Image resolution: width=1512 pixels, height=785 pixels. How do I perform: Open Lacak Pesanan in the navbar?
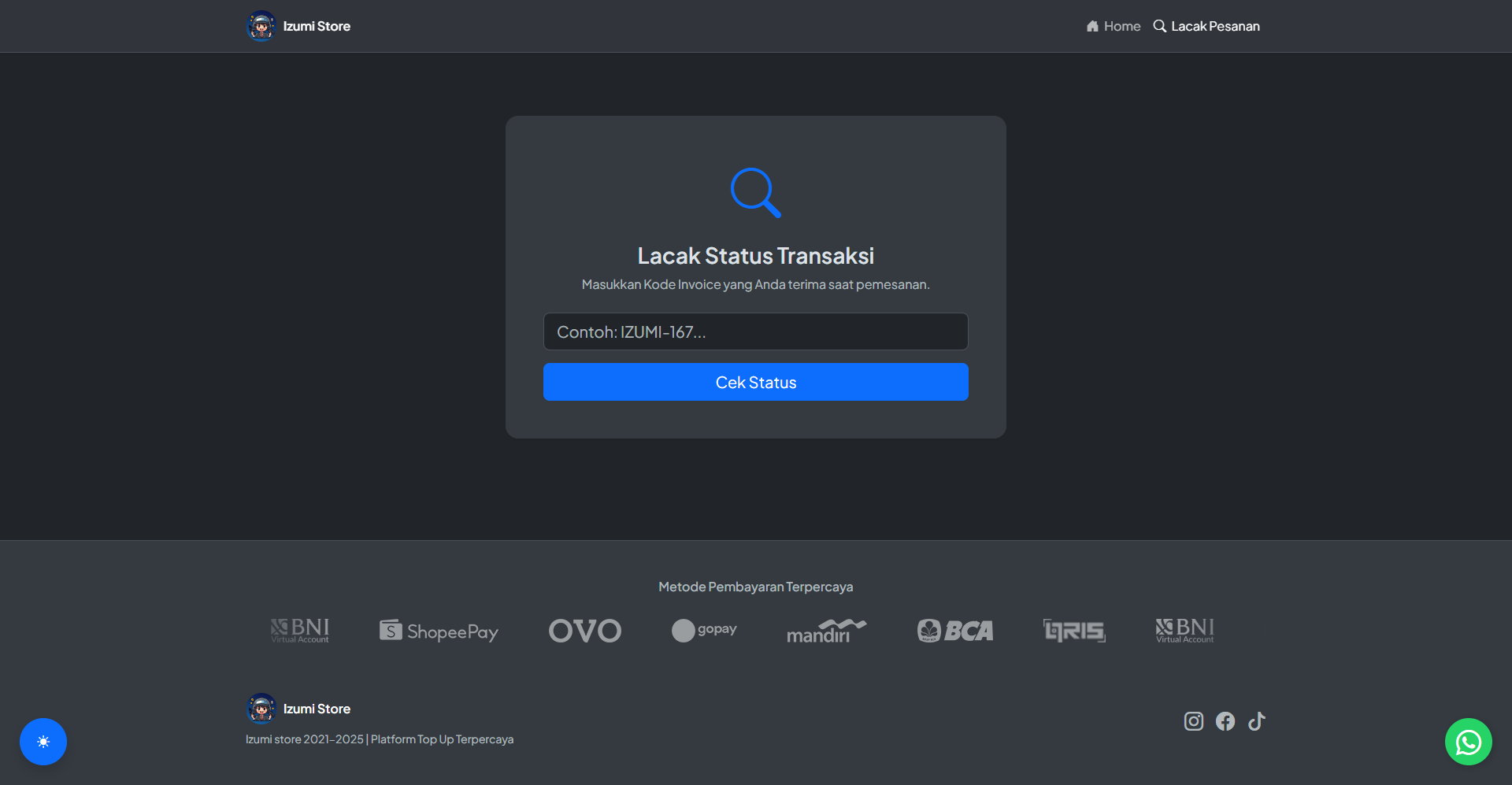tap(1206, 26)
